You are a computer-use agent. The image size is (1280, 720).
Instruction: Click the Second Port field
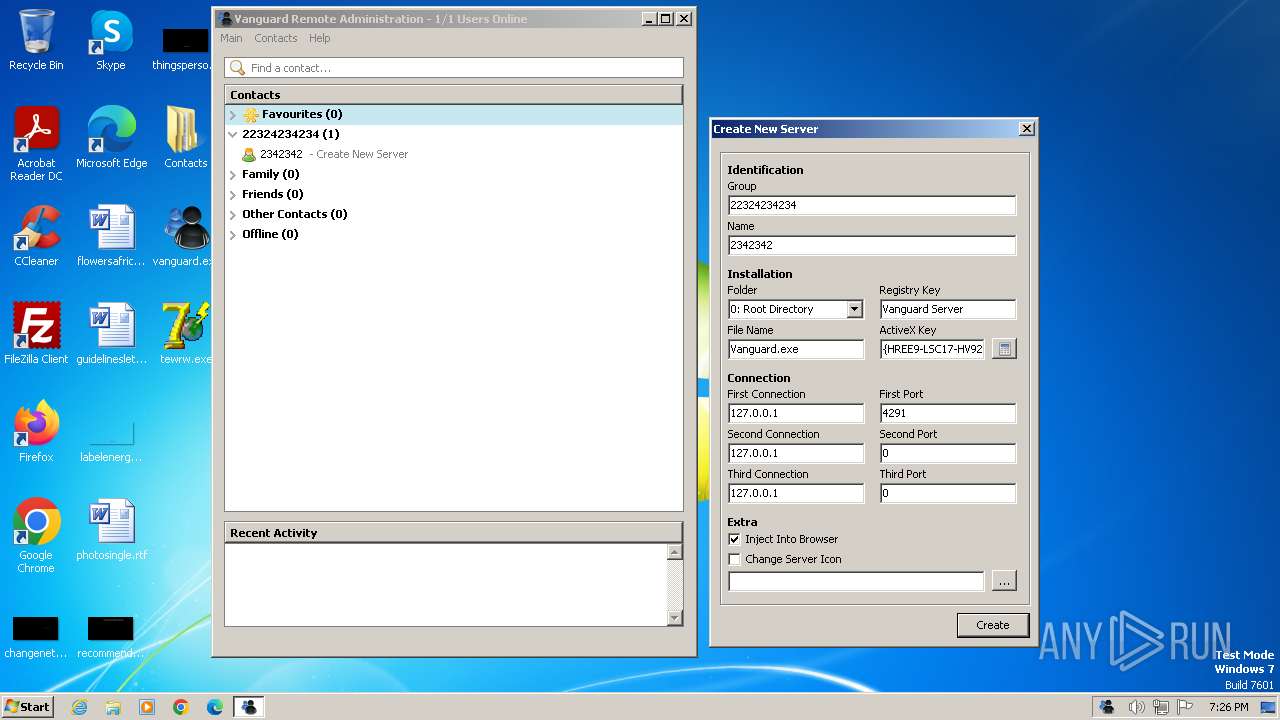[948, 453]
